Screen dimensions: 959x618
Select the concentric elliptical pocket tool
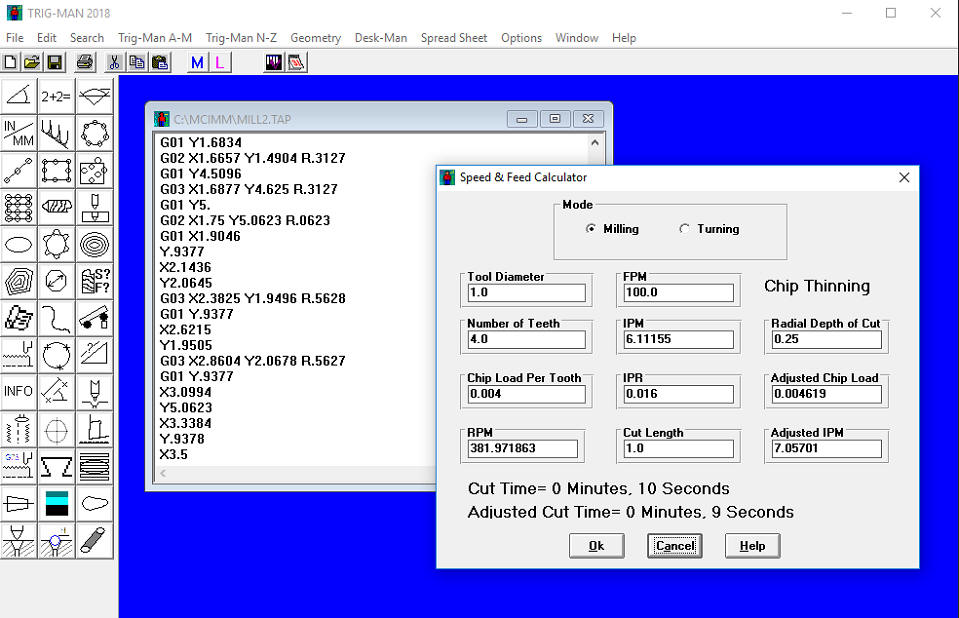pos(94,245)
